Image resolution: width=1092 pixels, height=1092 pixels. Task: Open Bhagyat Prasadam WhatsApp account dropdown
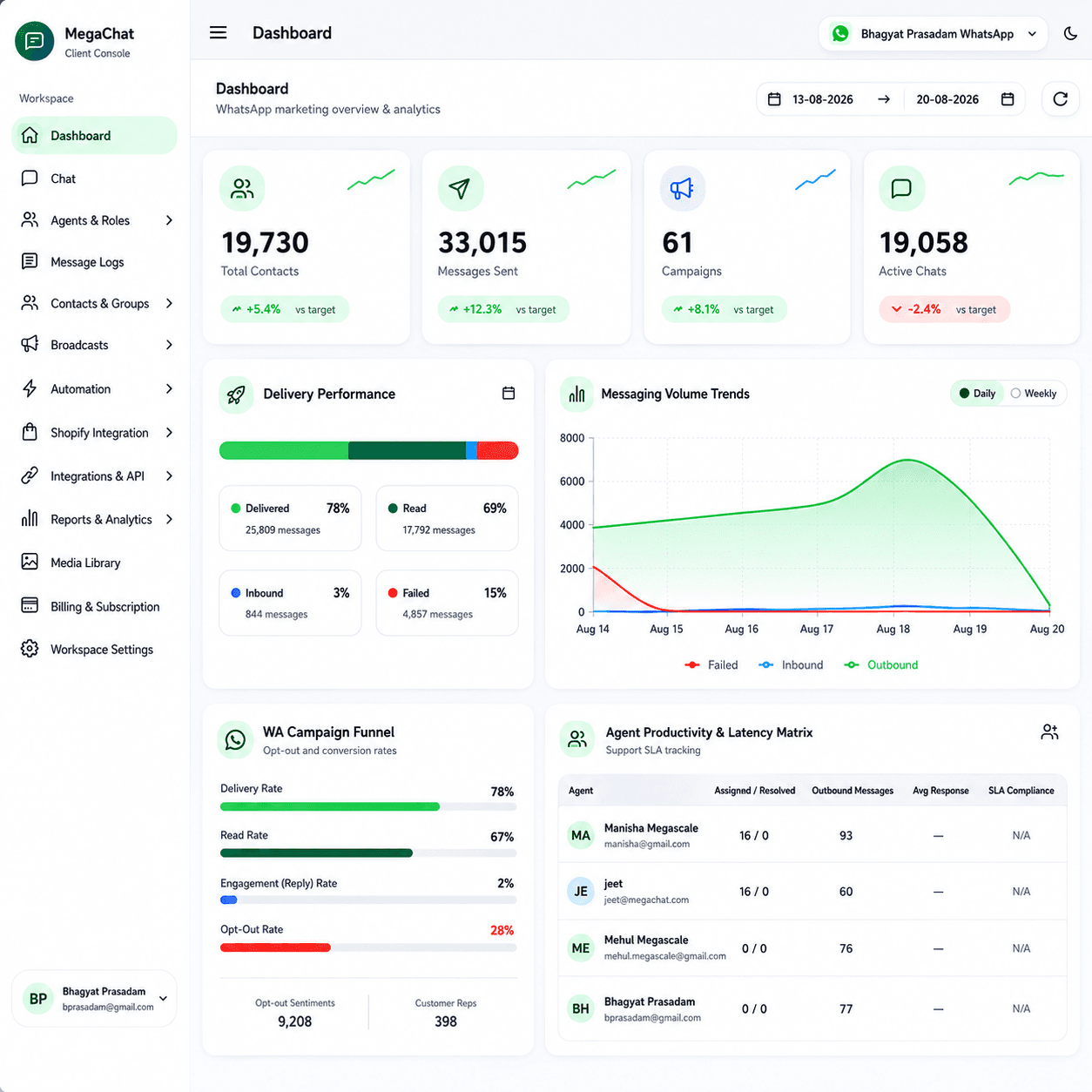[x=933, y=34]
